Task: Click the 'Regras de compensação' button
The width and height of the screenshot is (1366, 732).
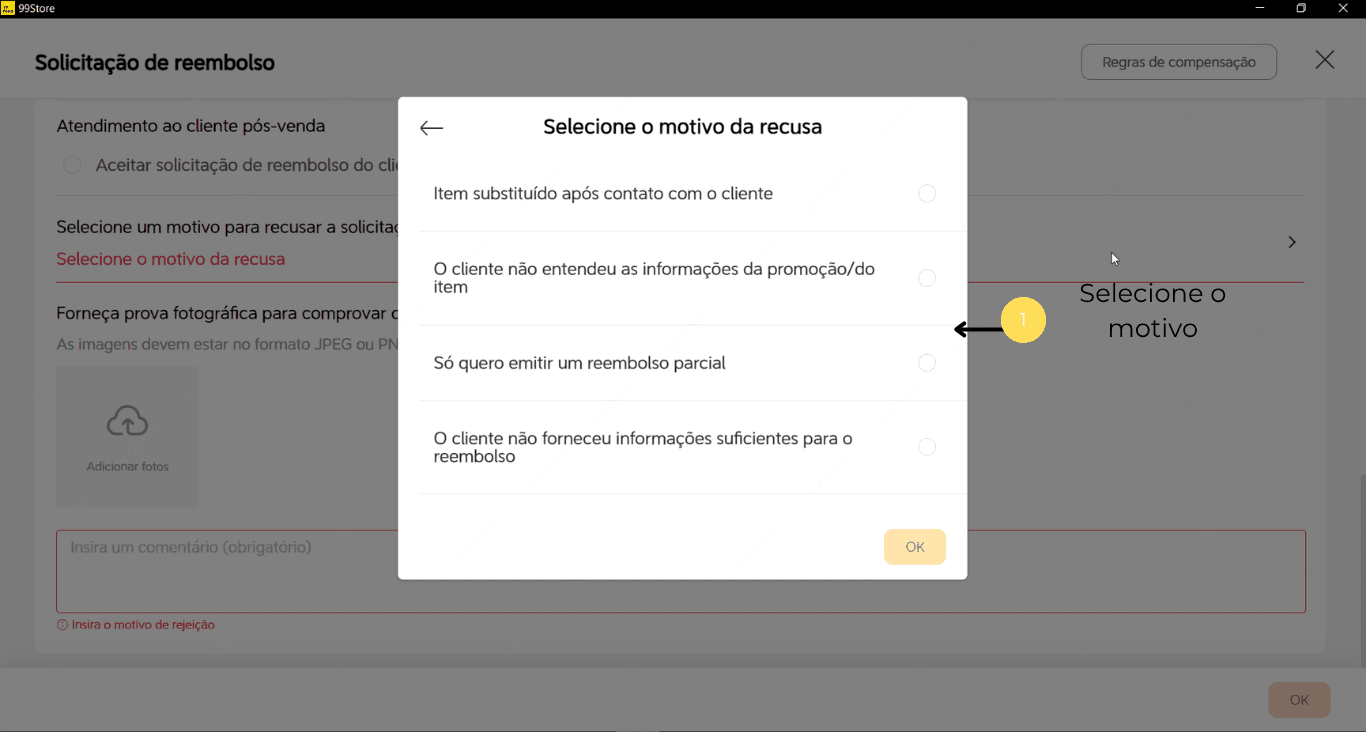Action: tap(1178, 62)
